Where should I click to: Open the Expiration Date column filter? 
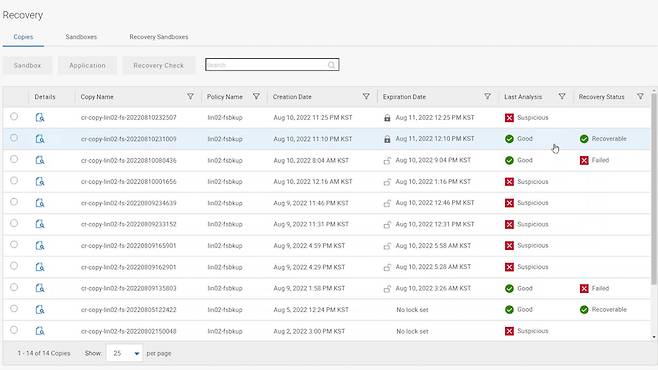click(x=487, y=96)
